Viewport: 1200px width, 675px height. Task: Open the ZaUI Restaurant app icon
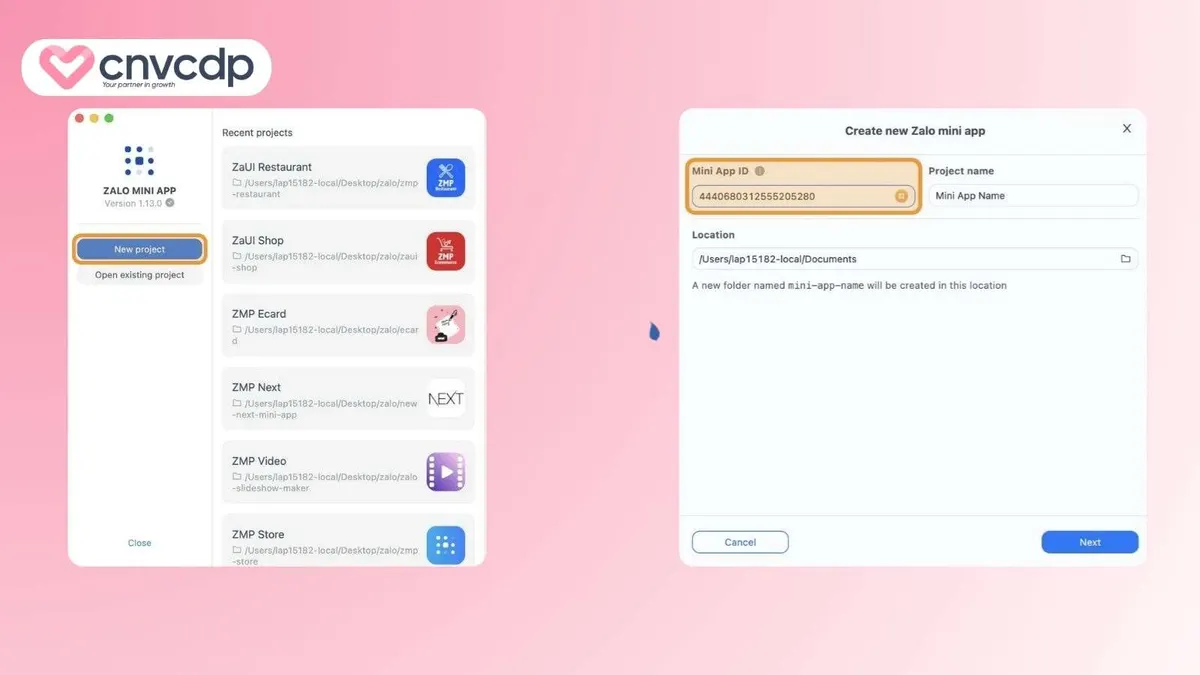coord(446,178)
